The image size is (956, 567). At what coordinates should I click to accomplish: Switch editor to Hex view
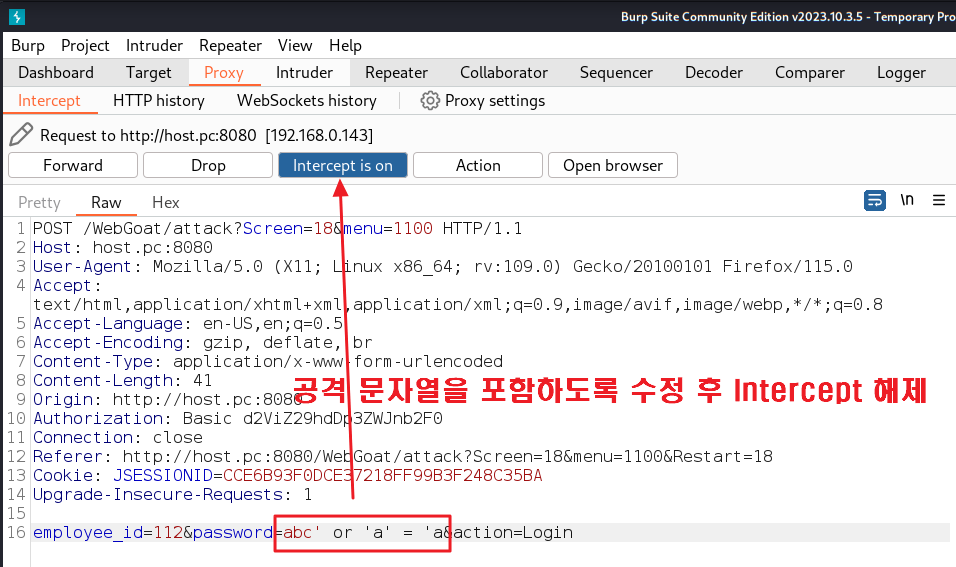pos(166,202)
